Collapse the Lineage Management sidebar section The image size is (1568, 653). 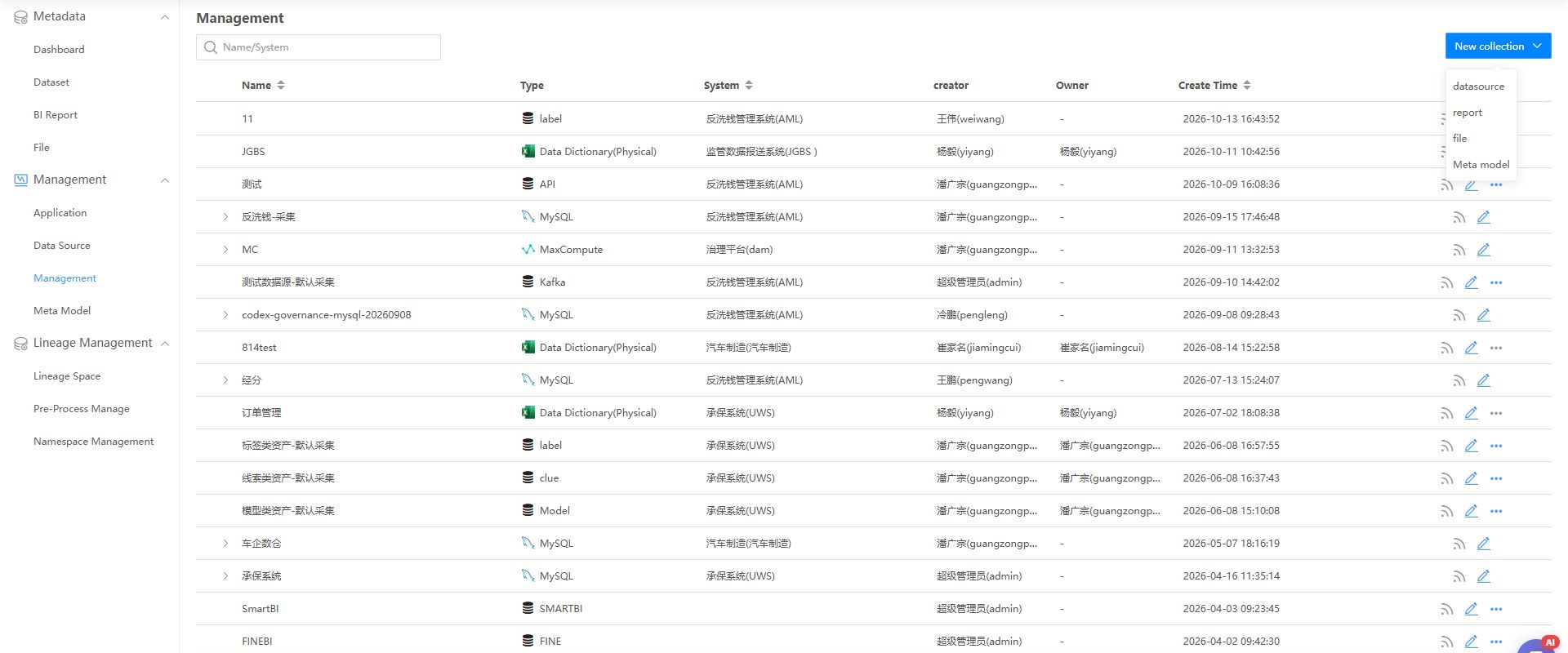(x=165, y=344)
